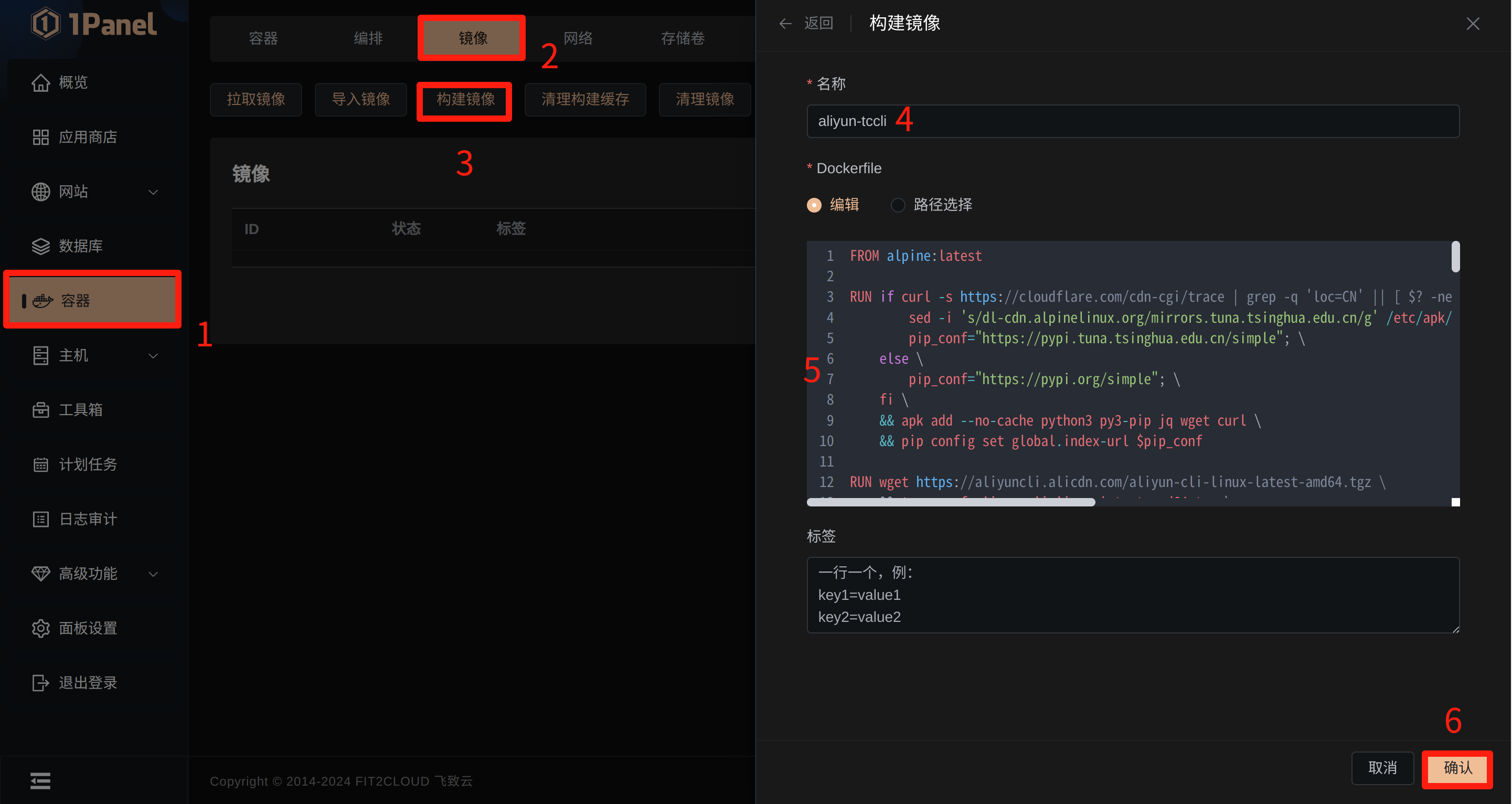Screen dimensions: 1512x804
Task: Select the 路径选择 radio option
Action: click(898, 205)
